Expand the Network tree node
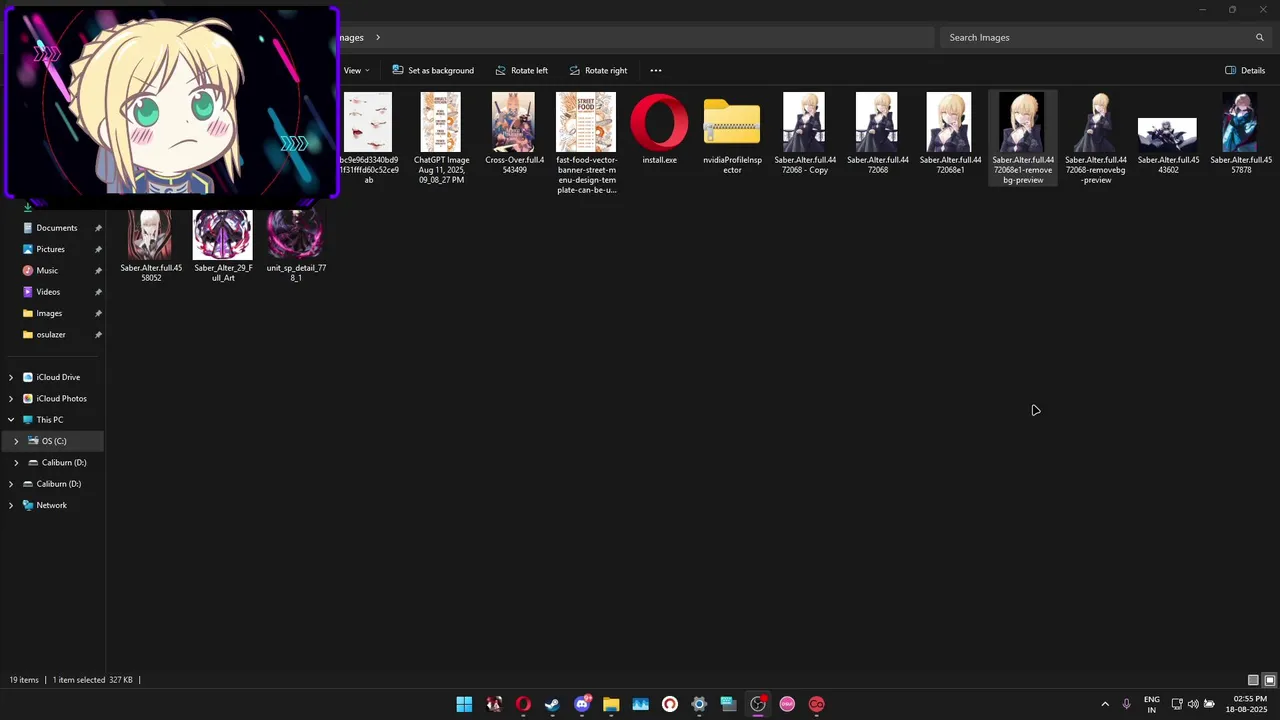Screen dimensions: 1280x720 11,505
